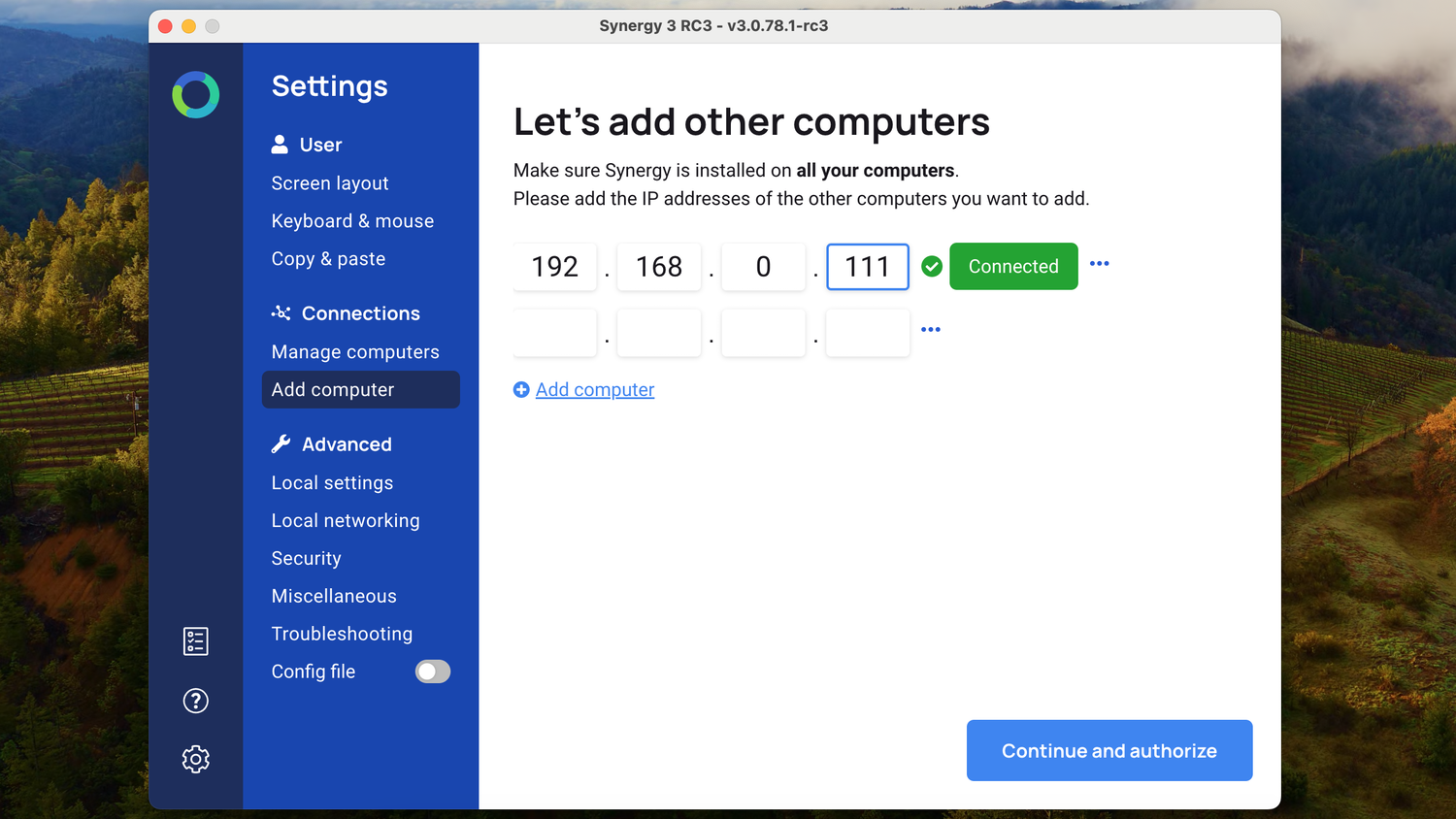This screenshot has height=819, width=1456.
Task: Open Local networking settings
Action: pyautogui.click(x=346, y=521)
